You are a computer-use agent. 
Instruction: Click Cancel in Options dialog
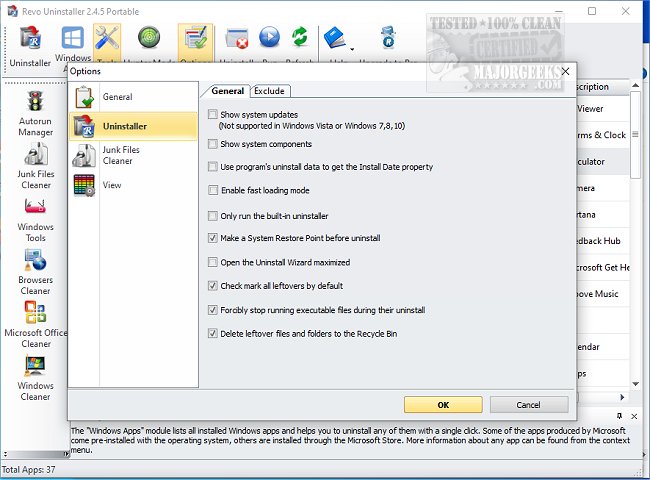(x=529, y=405)
